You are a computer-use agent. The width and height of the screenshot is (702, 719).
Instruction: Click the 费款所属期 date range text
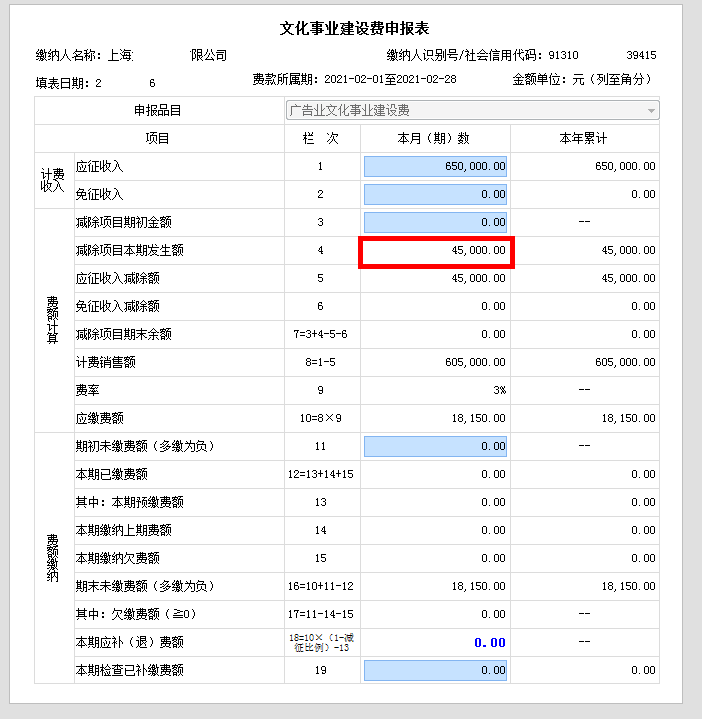coord(354,79)
